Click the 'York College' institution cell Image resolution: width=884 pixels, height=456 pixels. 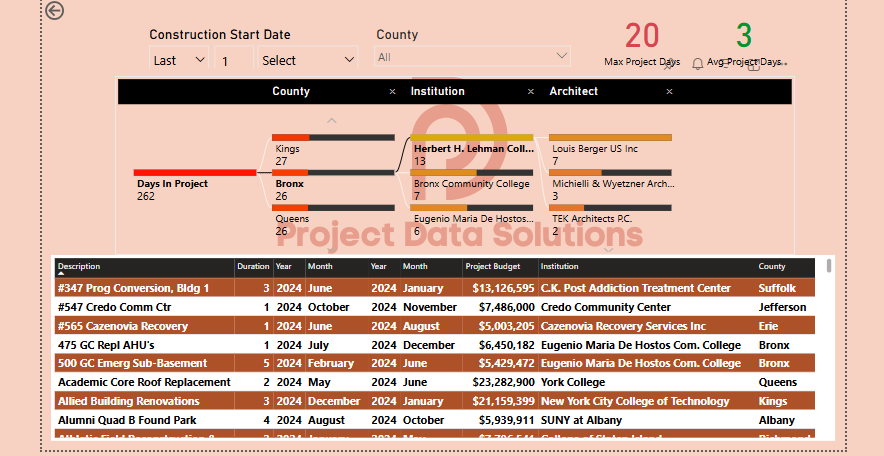pyautogui.click(x=647, y=382)
